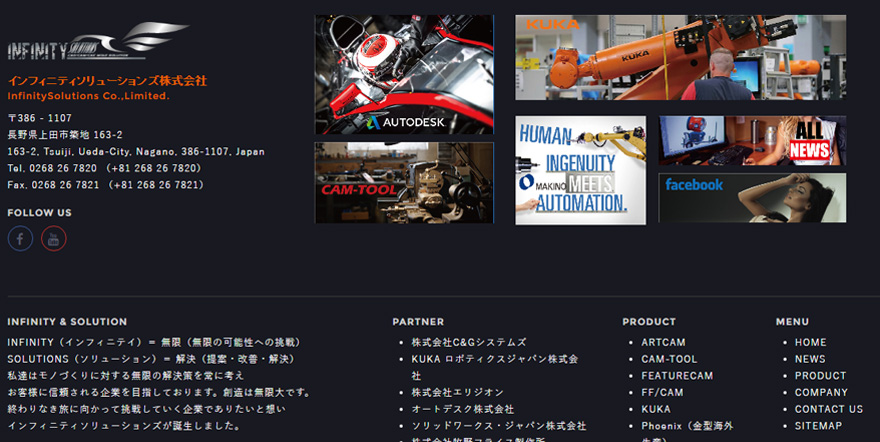Go to COMPANY in the footer menu
Screen dimensions: 880x442
click(821, 393)
